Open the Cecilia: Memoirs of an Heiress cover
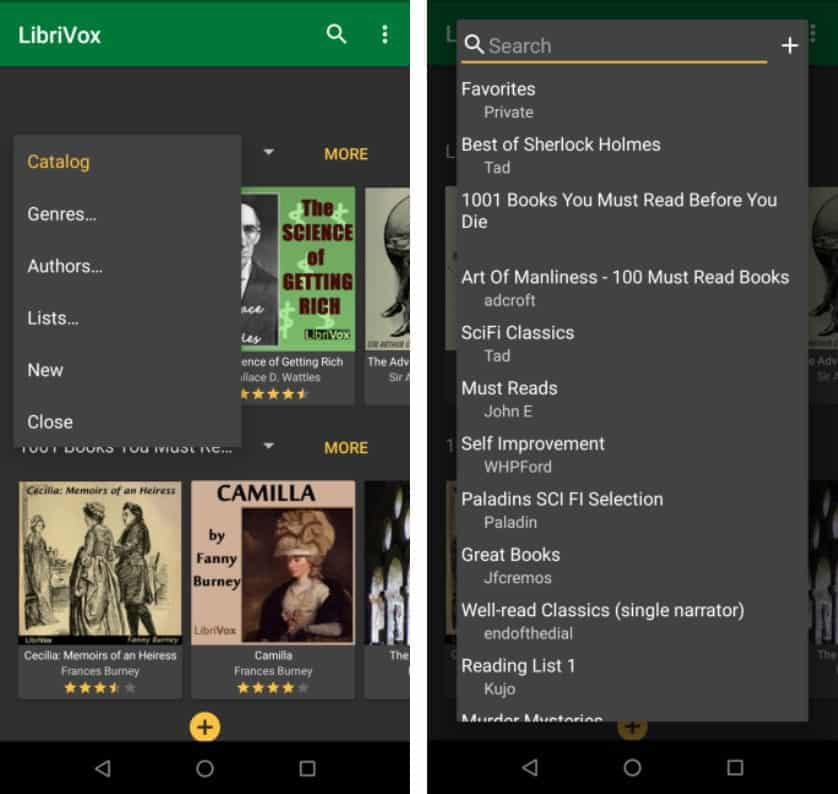The height and width of the screenshot is (794, 838). click(100, 563)
